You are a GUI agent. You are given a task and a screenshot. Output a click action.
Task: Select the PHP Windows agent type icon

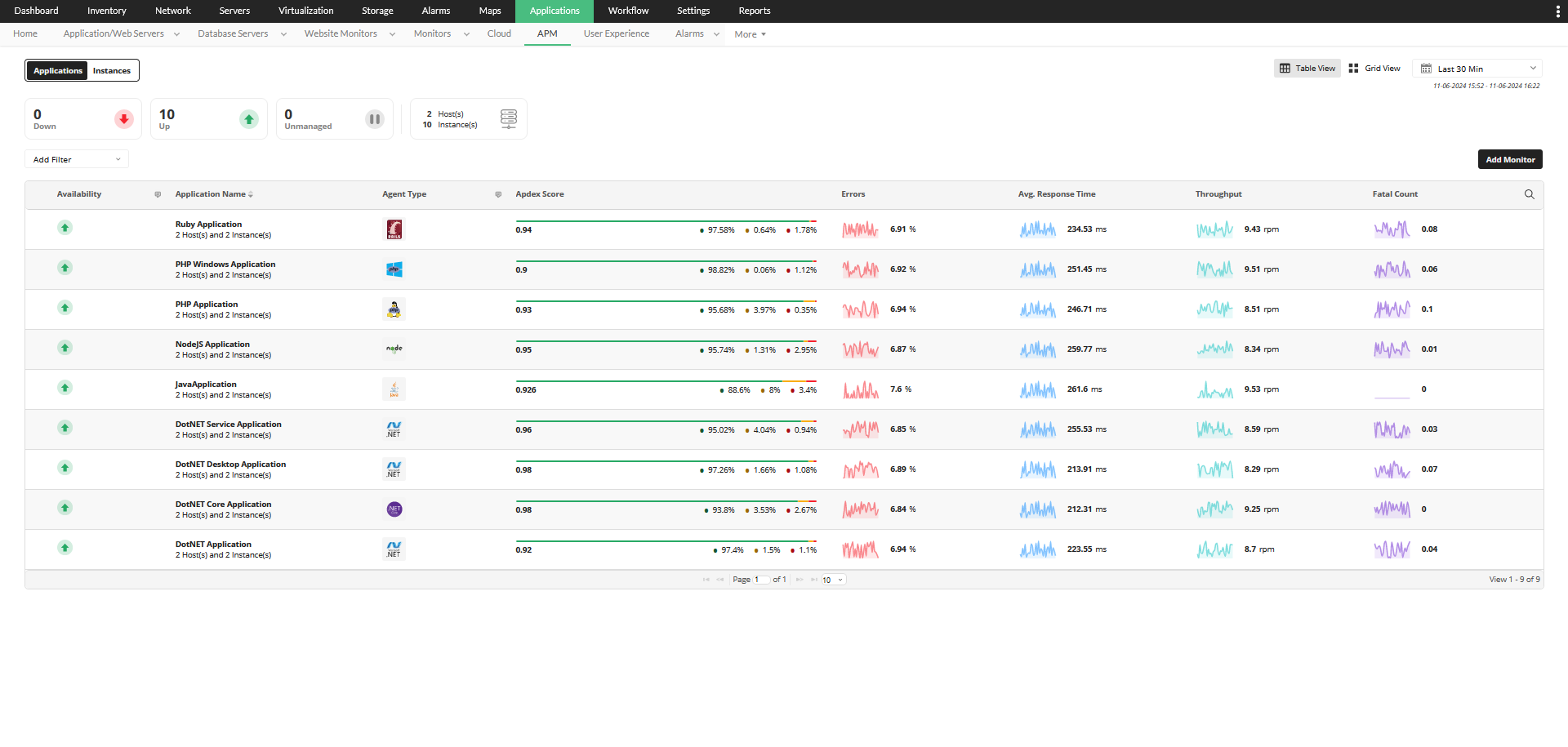click(x=394, y=269)
